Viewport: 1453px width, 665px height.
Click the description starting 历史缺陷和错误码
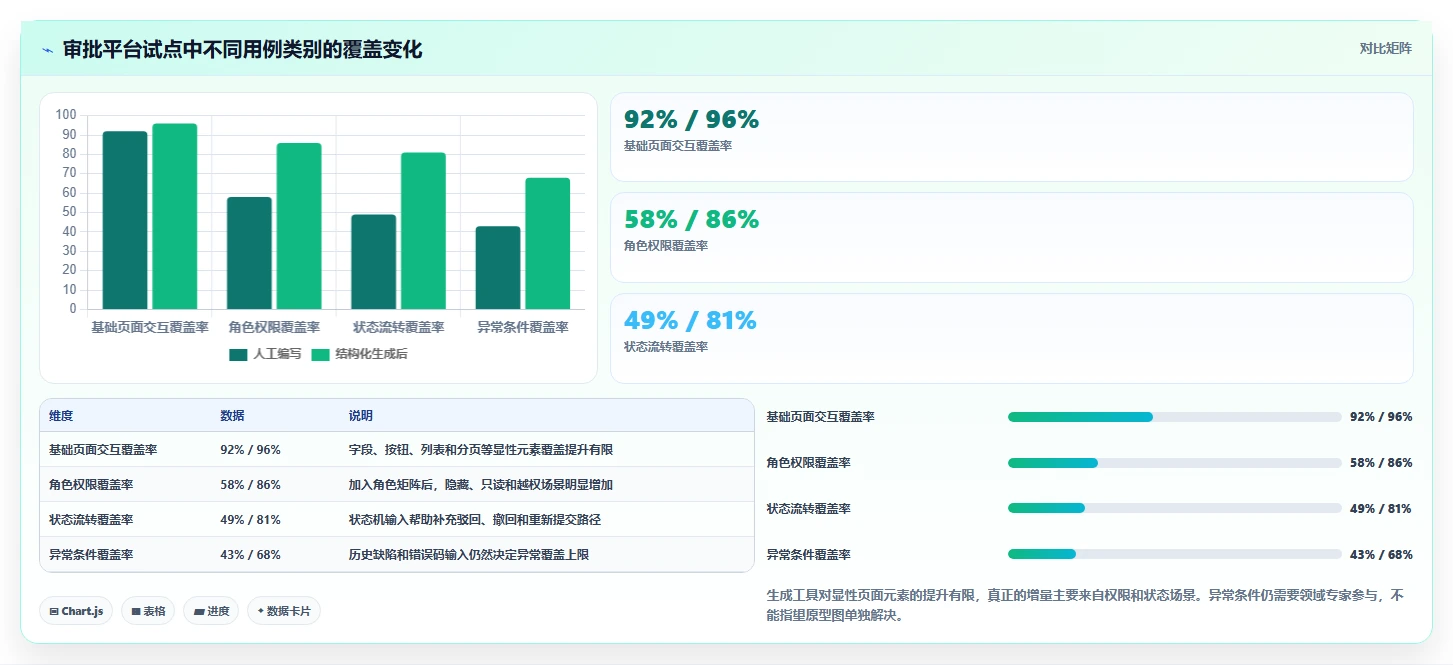(469, 554)
